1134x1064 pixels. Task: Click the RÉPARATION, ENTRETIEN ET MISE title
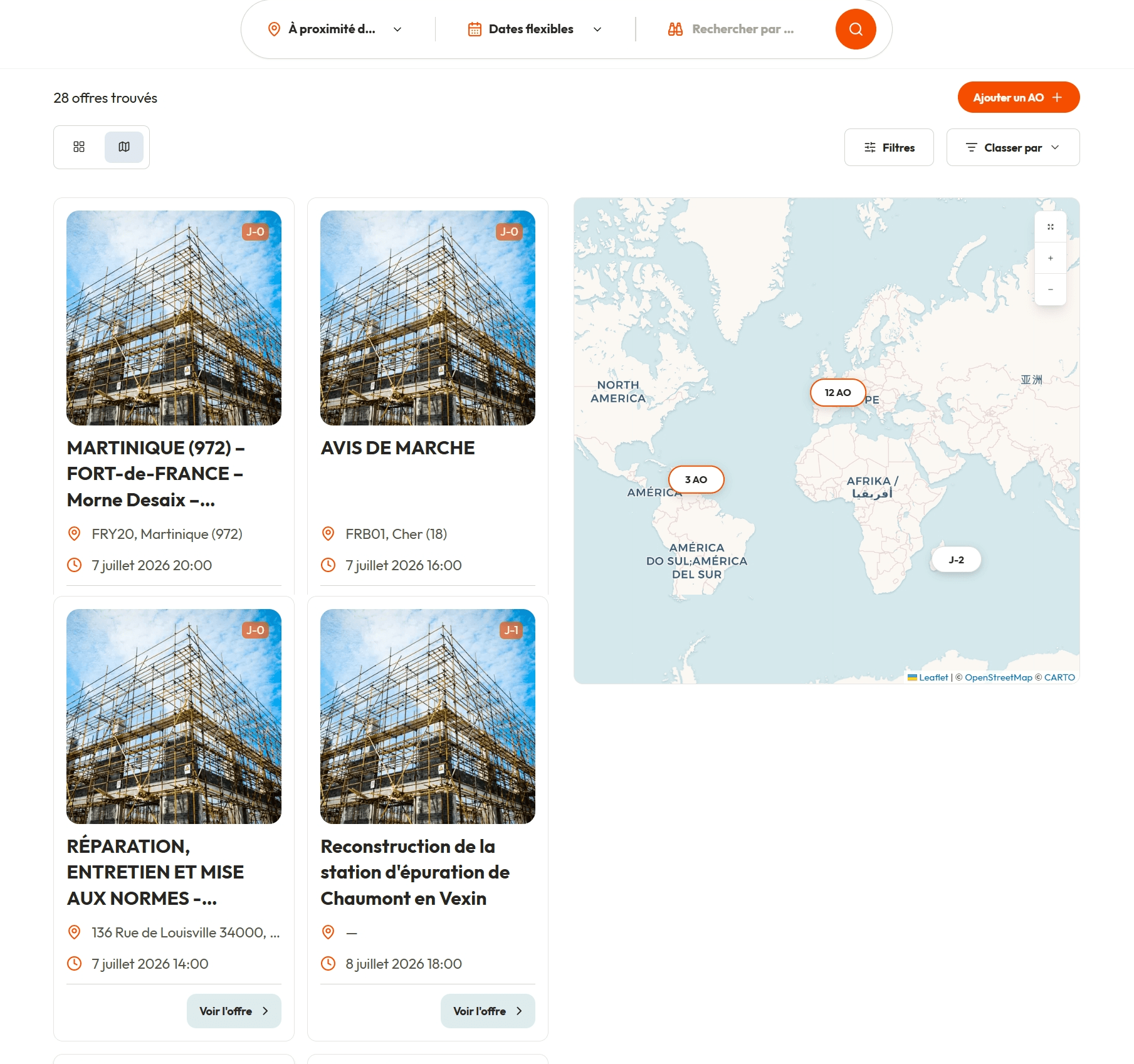coord(155,872)
